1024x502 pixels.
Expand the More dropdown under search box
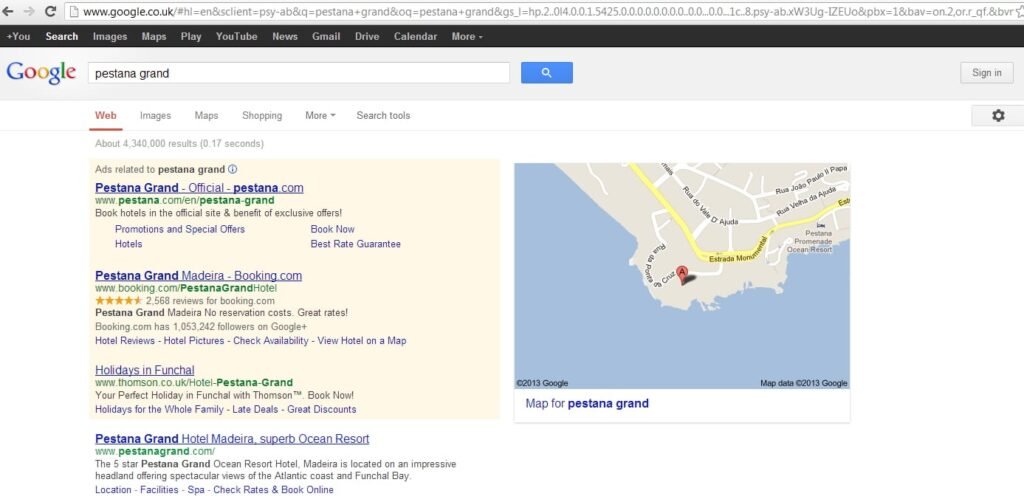(320, 116)
